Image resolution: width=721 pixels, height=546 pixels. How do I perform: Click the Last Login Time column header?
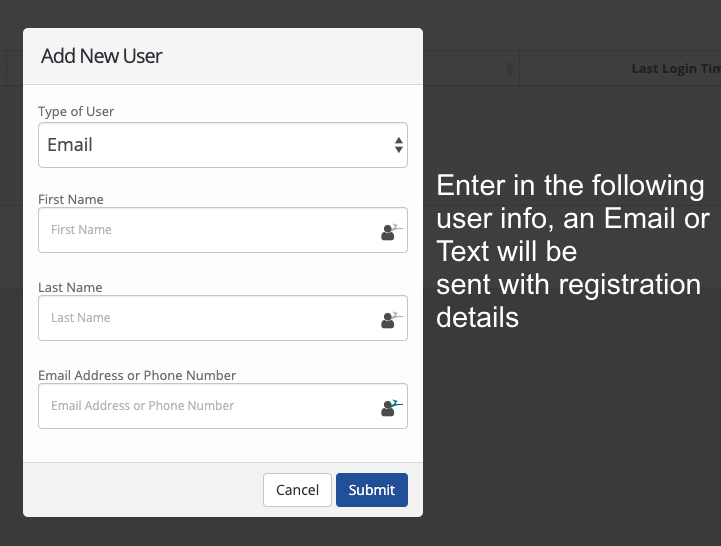[x=675, y=69]
